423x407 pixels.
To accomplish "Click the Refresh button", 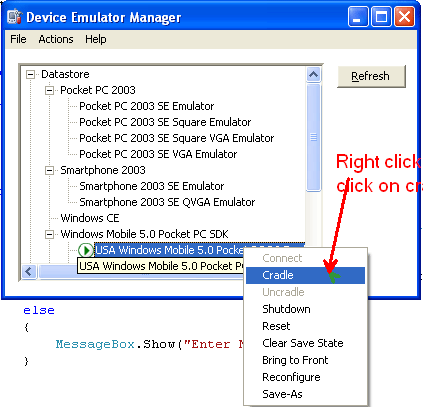I will 371,76.
